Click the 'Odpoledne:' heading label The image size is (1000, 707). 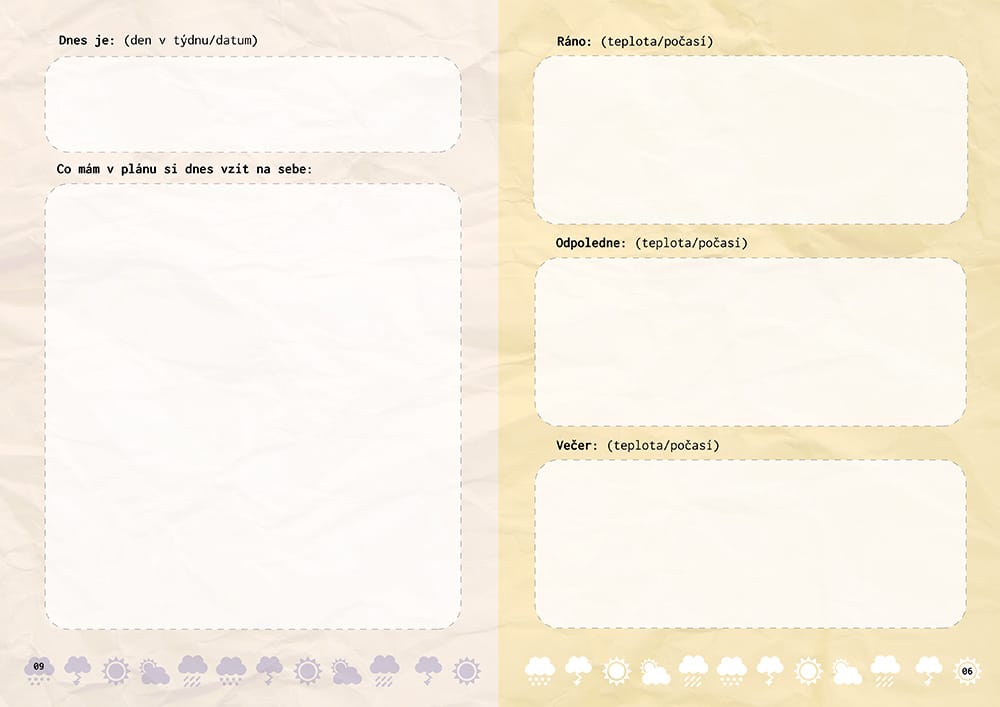click(x=591, y=243)
